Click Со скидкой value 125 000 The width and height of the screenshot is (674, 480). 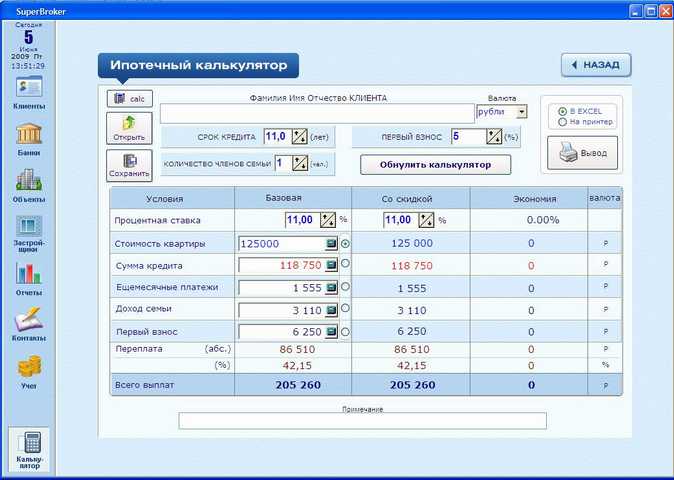(x=412, y=243)
